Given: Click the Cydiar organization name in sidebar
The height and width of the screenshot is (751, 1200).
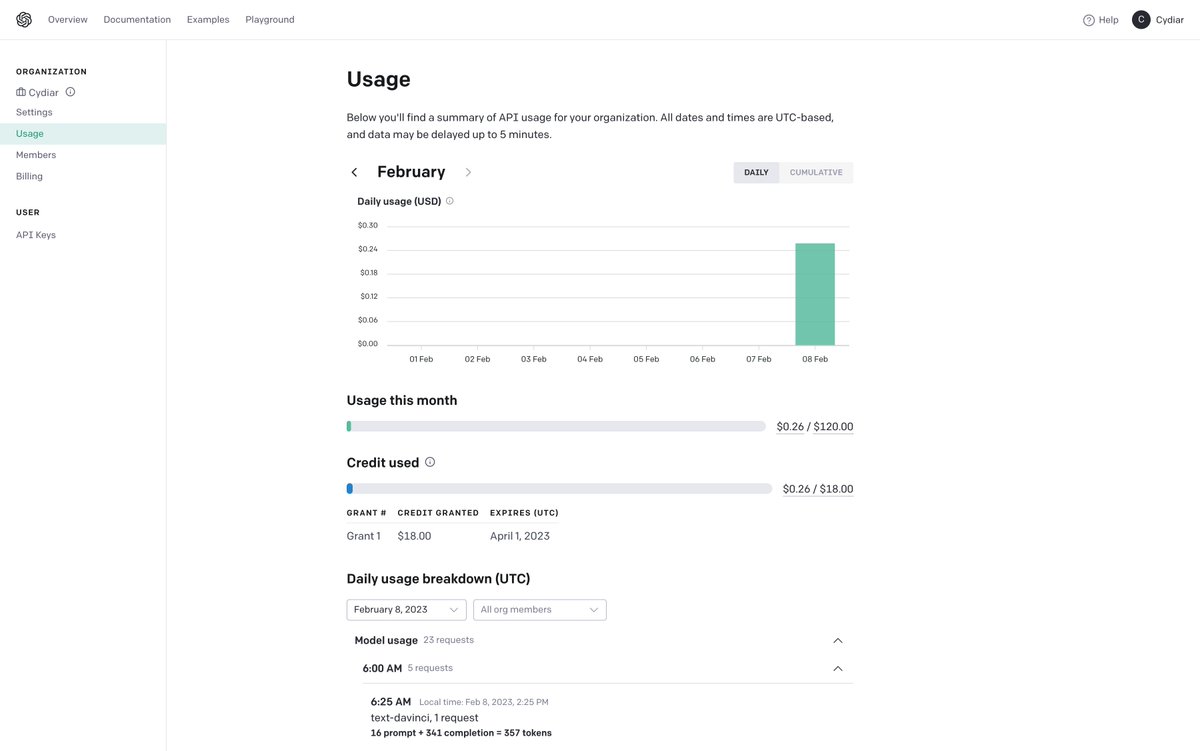Looking at the screenshot, I should (x=44, y=92).
